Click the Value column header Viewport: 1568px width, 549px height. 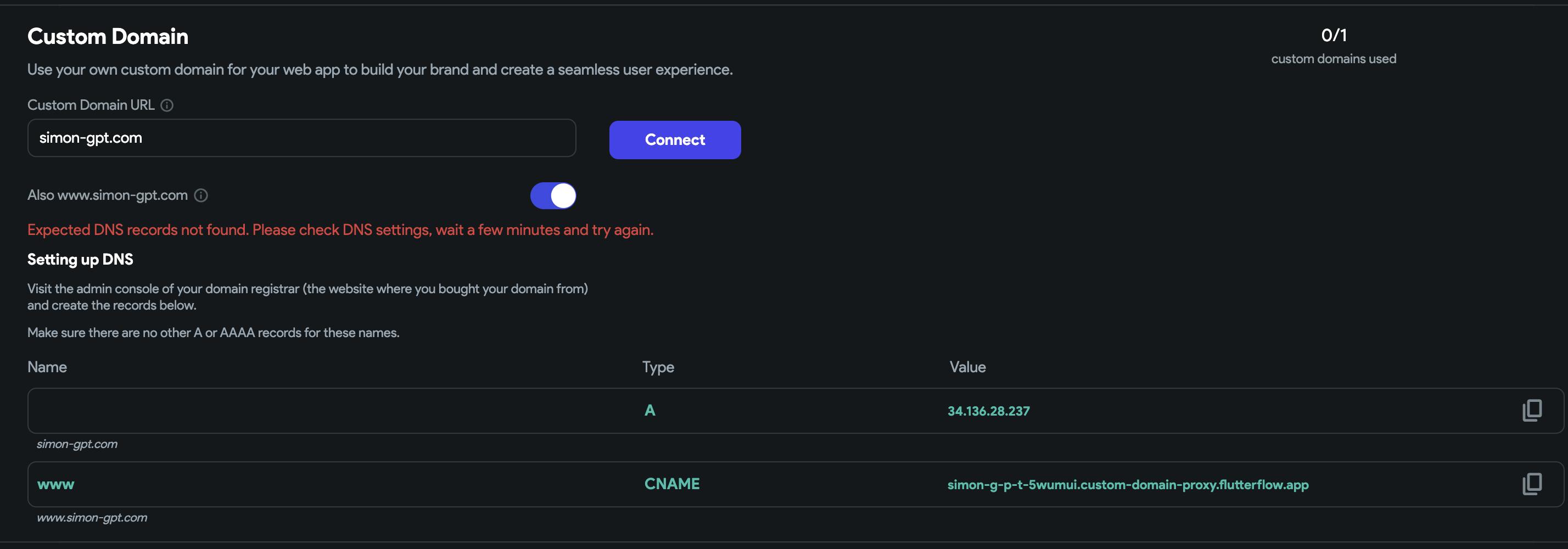(x=967, y=367)
